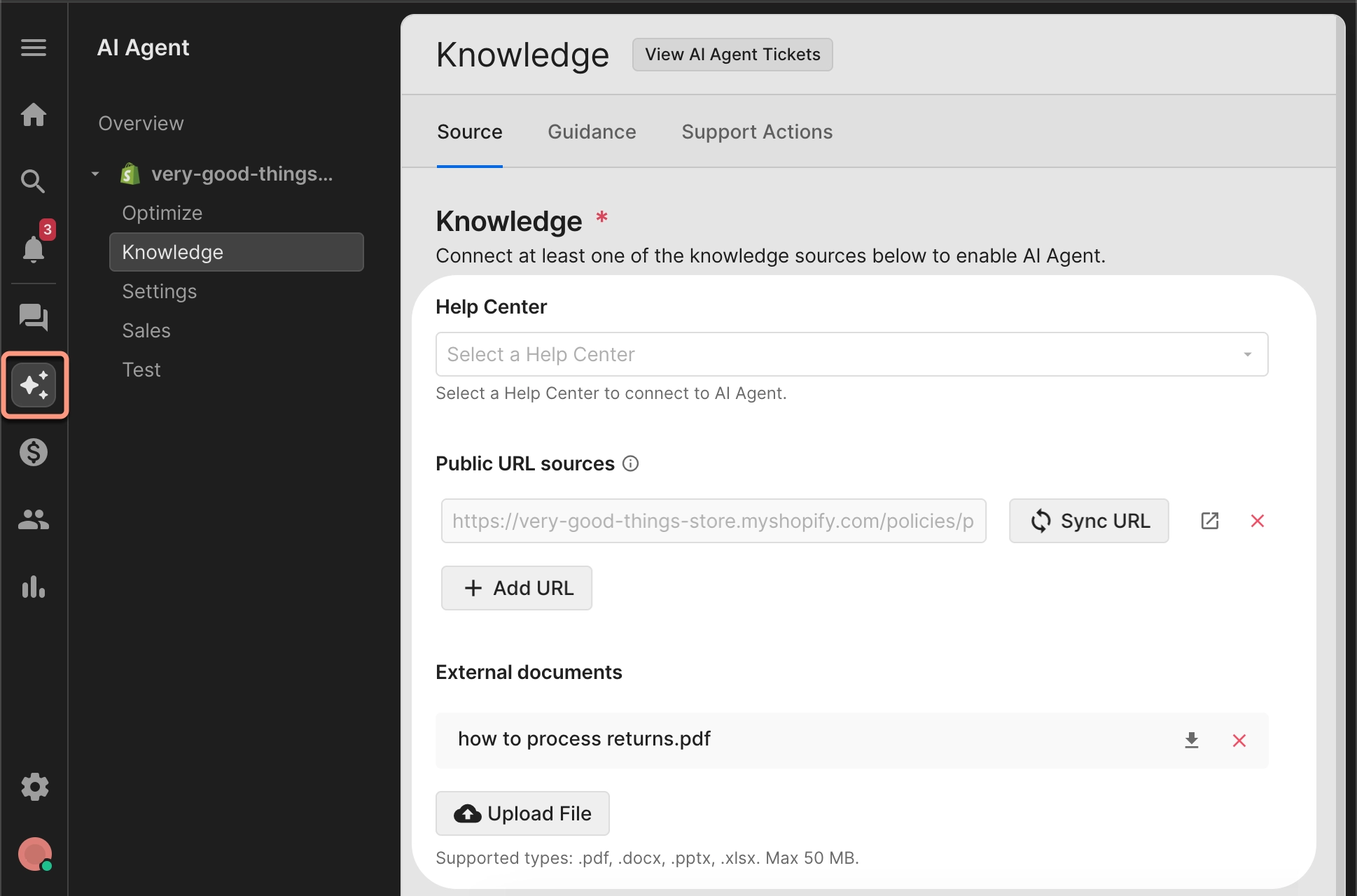This screenshot has height=896, width=1357.
Task: Collapse the very-good-things store tree
Action: 95,174
